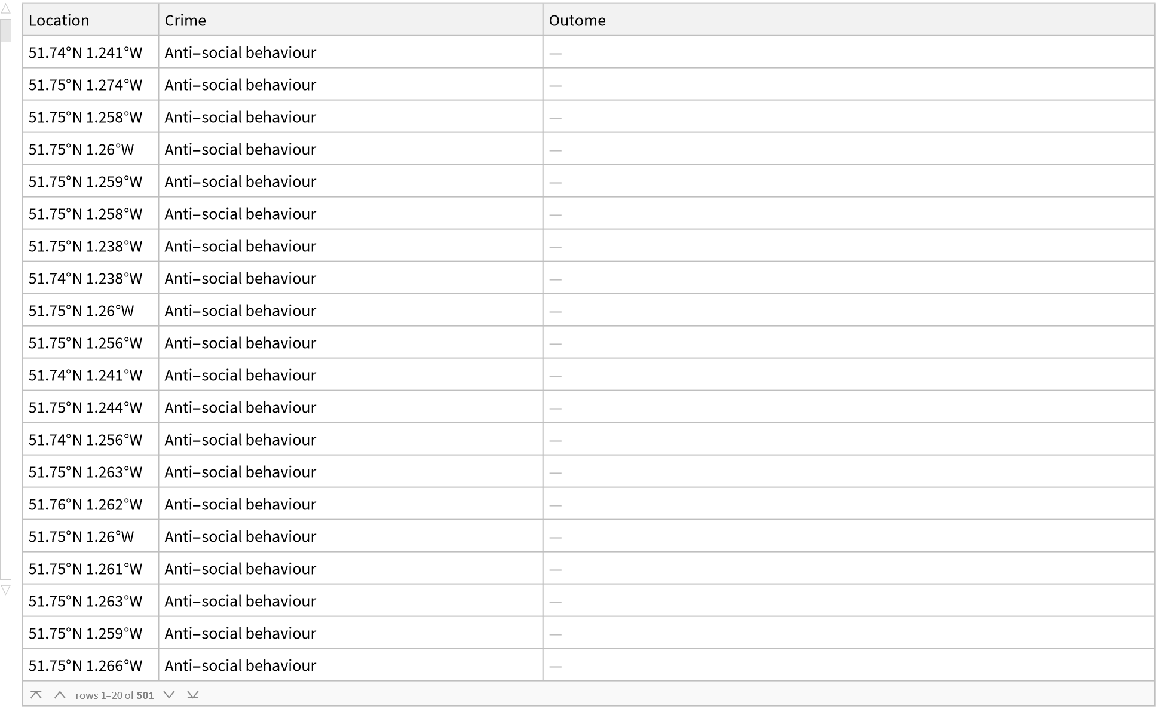Click the empty outcome cell in the 1.244°W row
This screenshot has width=1156, height=726.
pos(848,407)
